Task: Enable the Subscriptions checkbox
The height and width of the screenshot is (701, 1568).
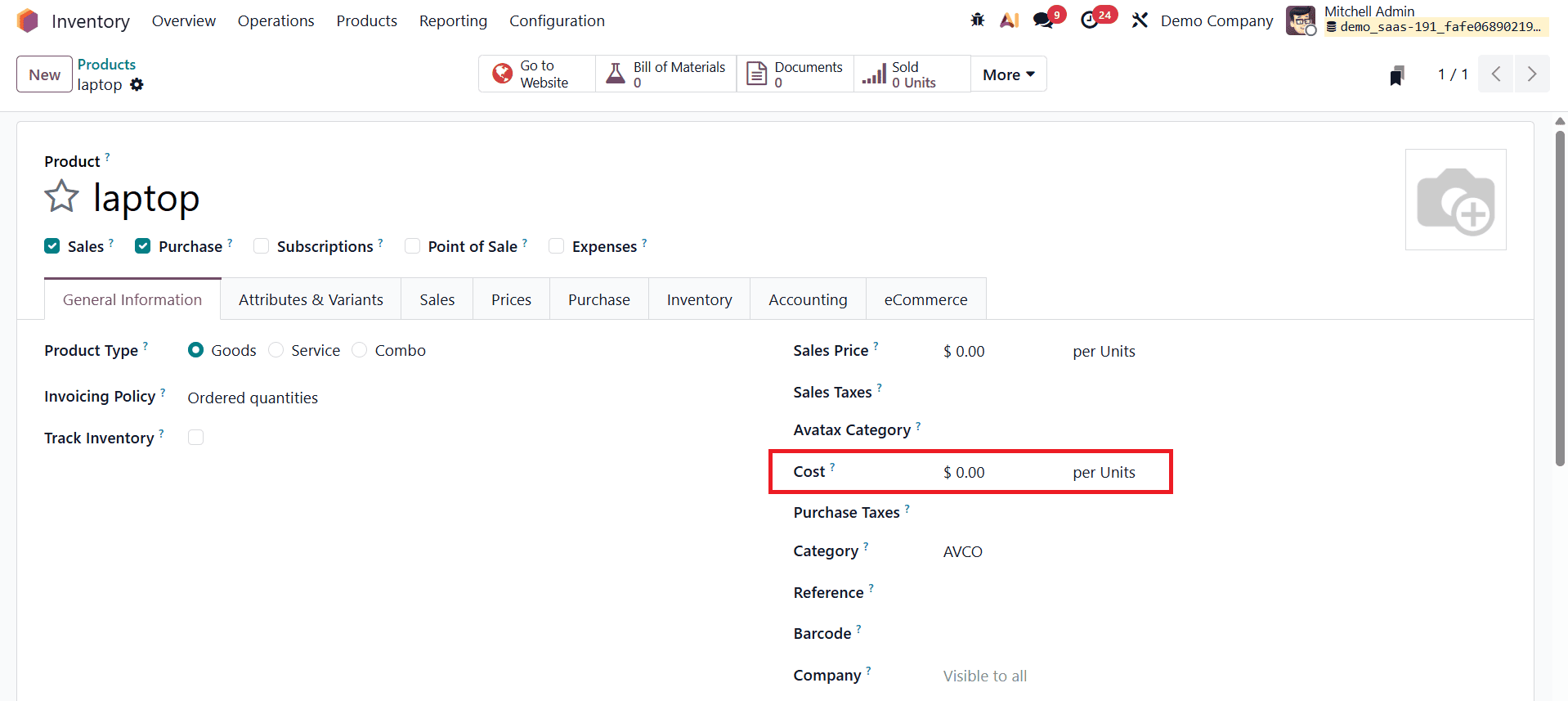Action: pyautogui.click(x=262, y=246)
